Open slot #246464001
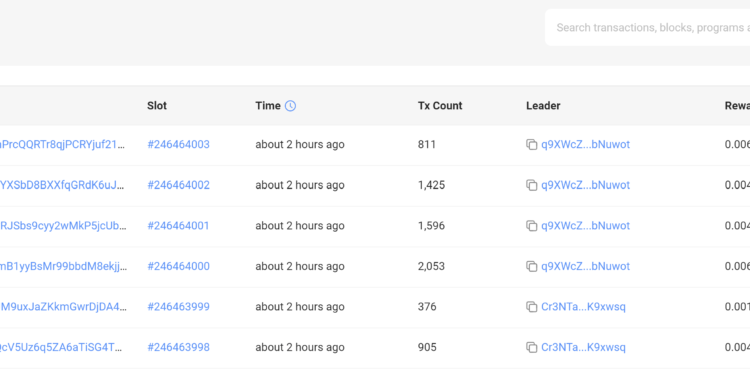Screen dimensions: 750x375 tap(178, 226)
